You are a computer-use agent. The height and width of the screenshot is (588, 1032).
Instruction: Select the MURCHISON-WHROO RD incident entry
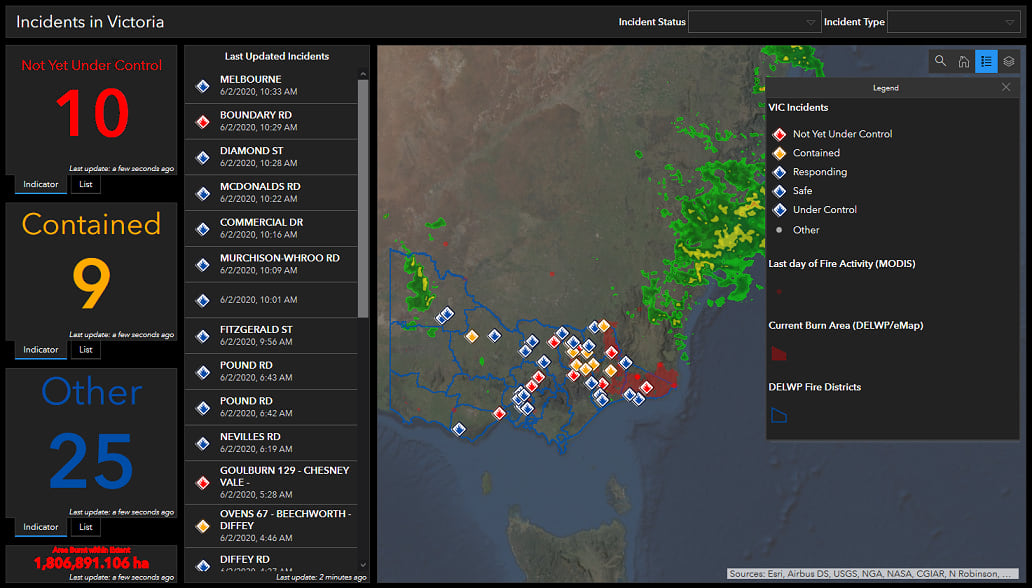[x=271, y=264]
